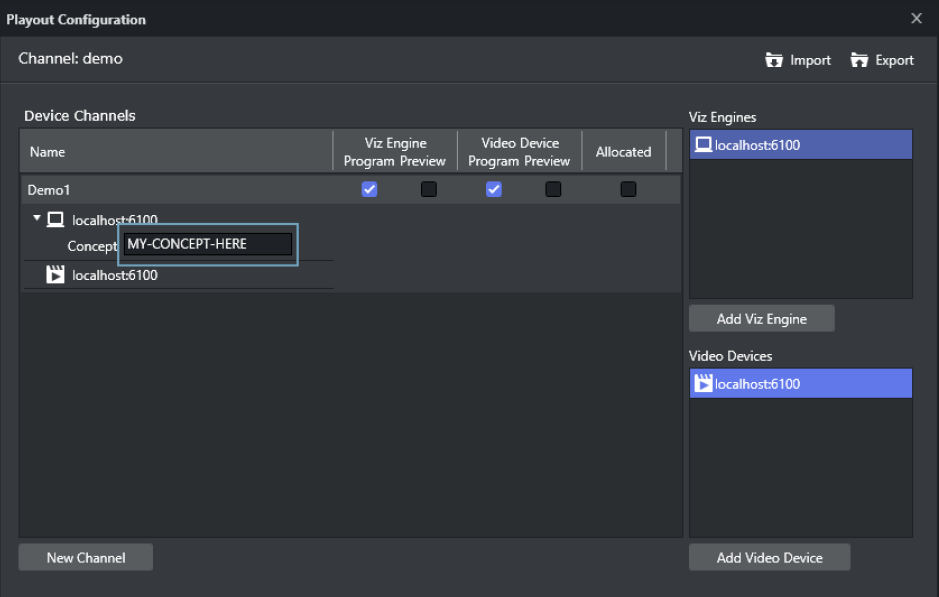The width and height of the screenshot is (939, 597).
Task: Click the Allocated column header
Action: click(623, 152)
